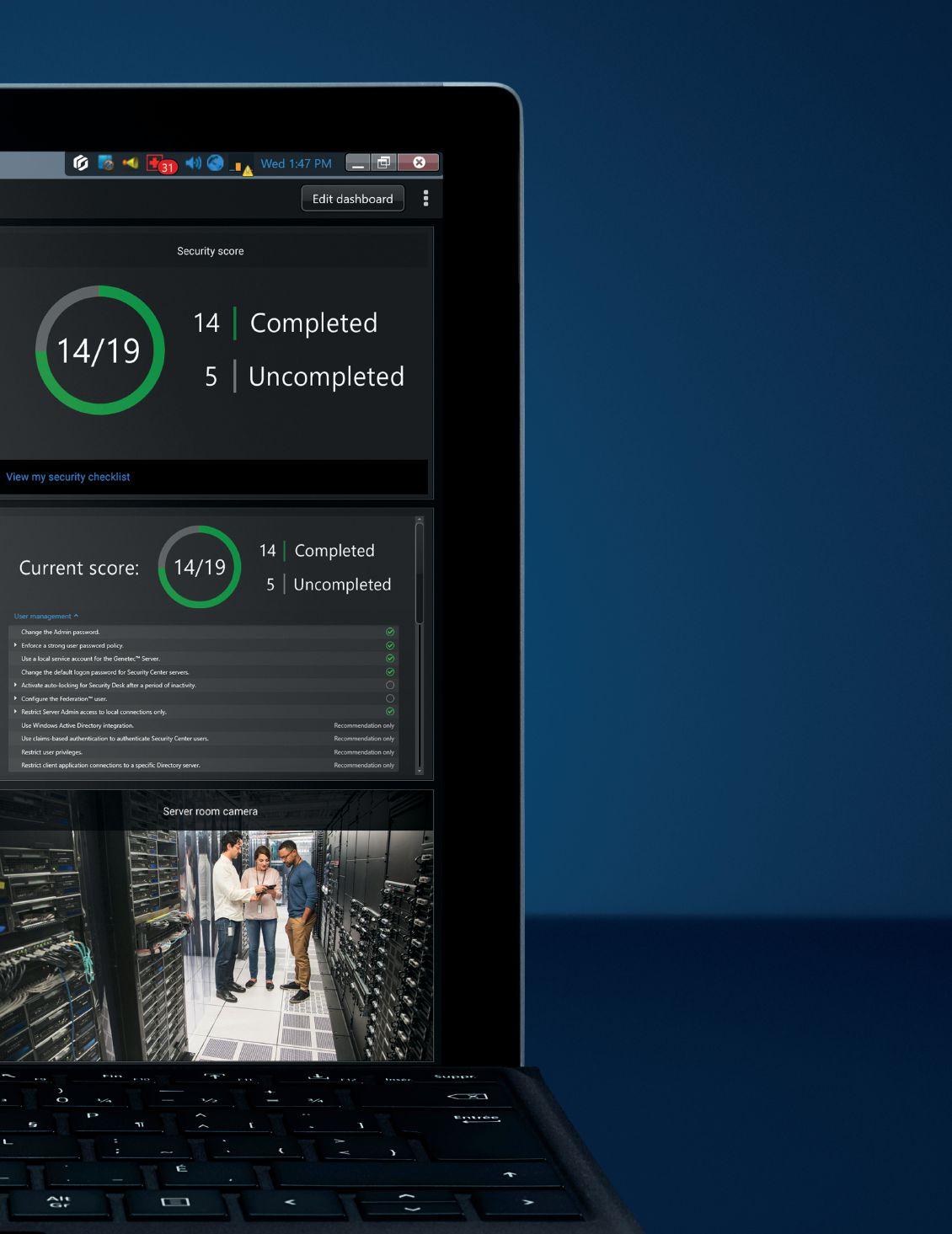
Task: Open the three-dot dashboard options menu
Action: [425, 198]
